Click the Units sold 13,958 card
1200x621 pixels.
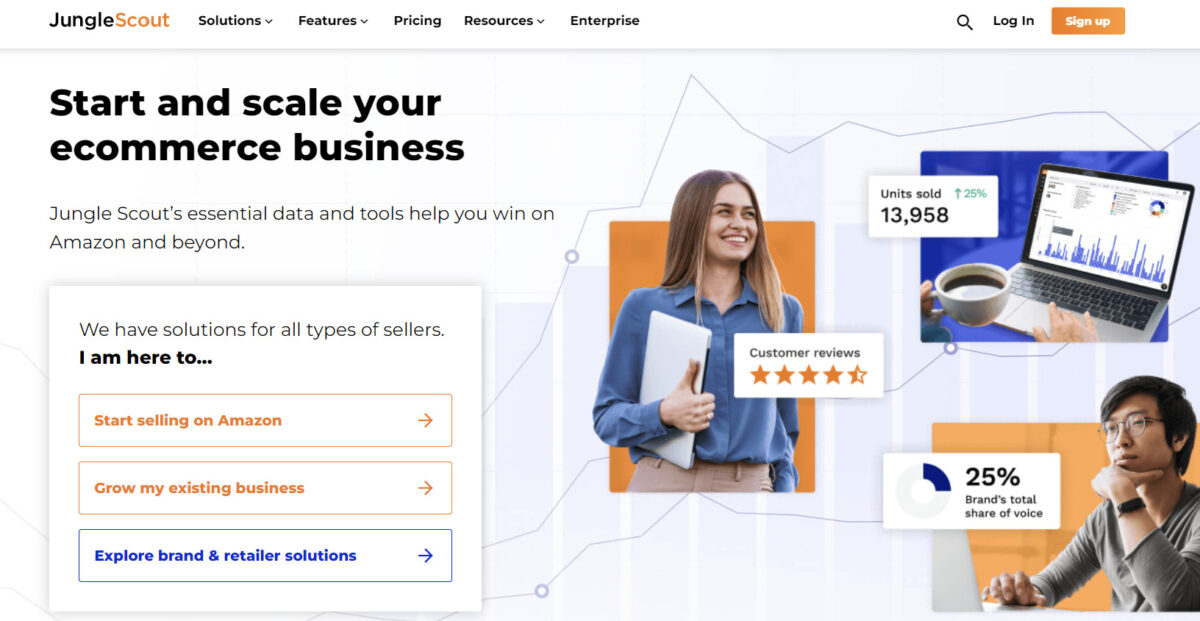coord(933,206)
